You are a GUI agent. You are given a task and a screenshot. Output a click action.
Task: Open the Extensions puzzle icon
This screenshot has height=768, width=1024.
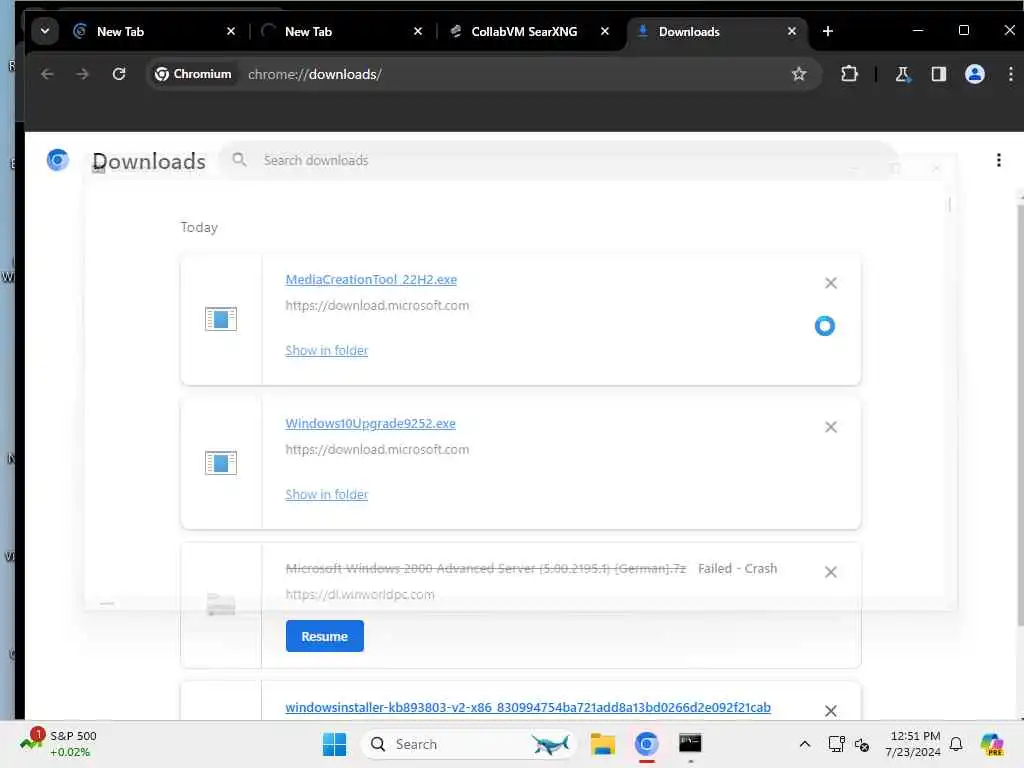click(849, 74)
